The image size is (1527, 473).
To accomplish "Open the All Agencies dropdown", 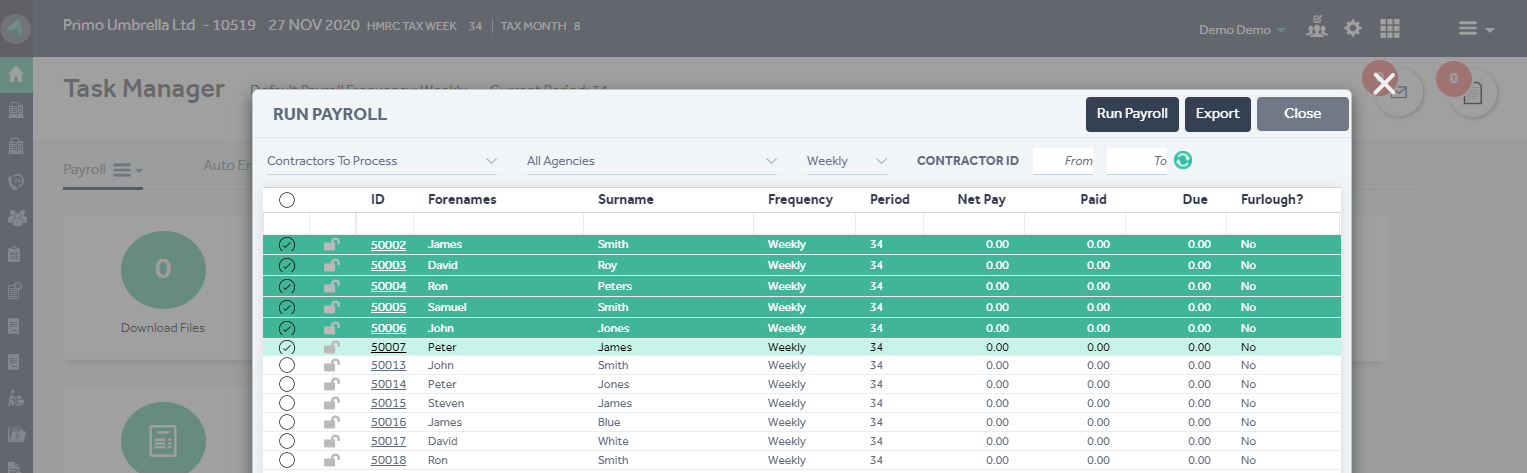I will 652,161.
